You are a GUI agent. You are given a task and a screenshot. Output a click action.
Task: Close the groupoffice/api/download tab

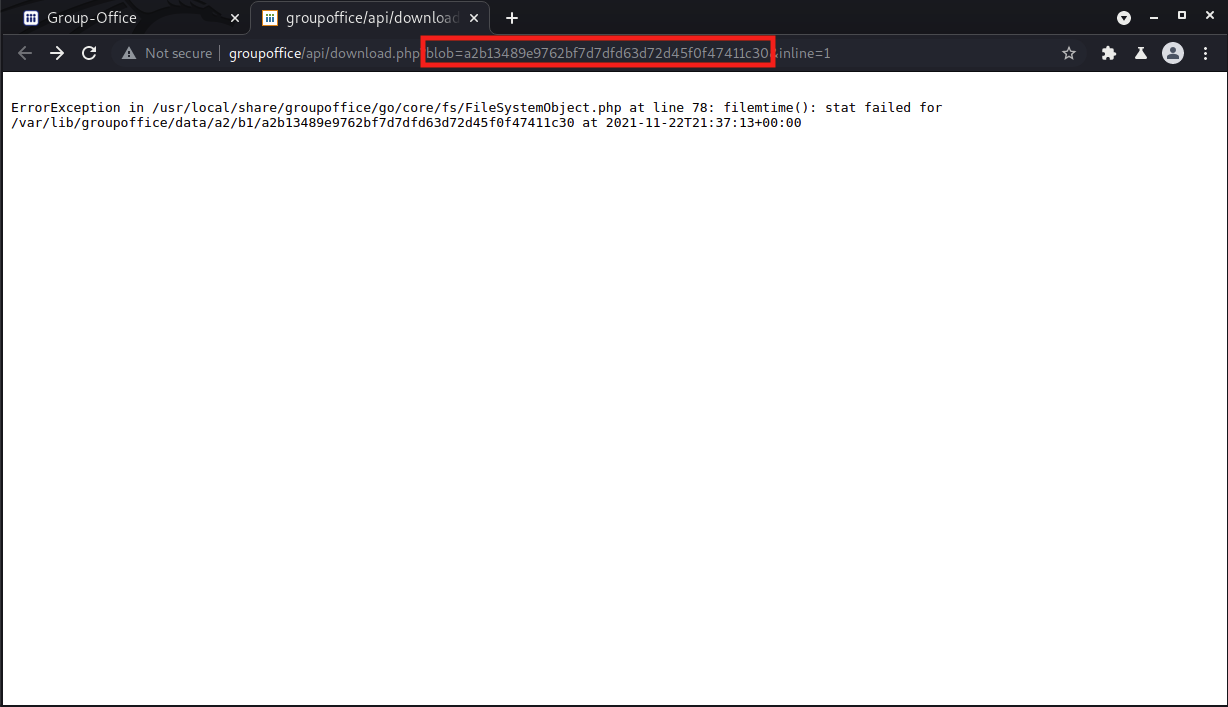coord(474,18)
